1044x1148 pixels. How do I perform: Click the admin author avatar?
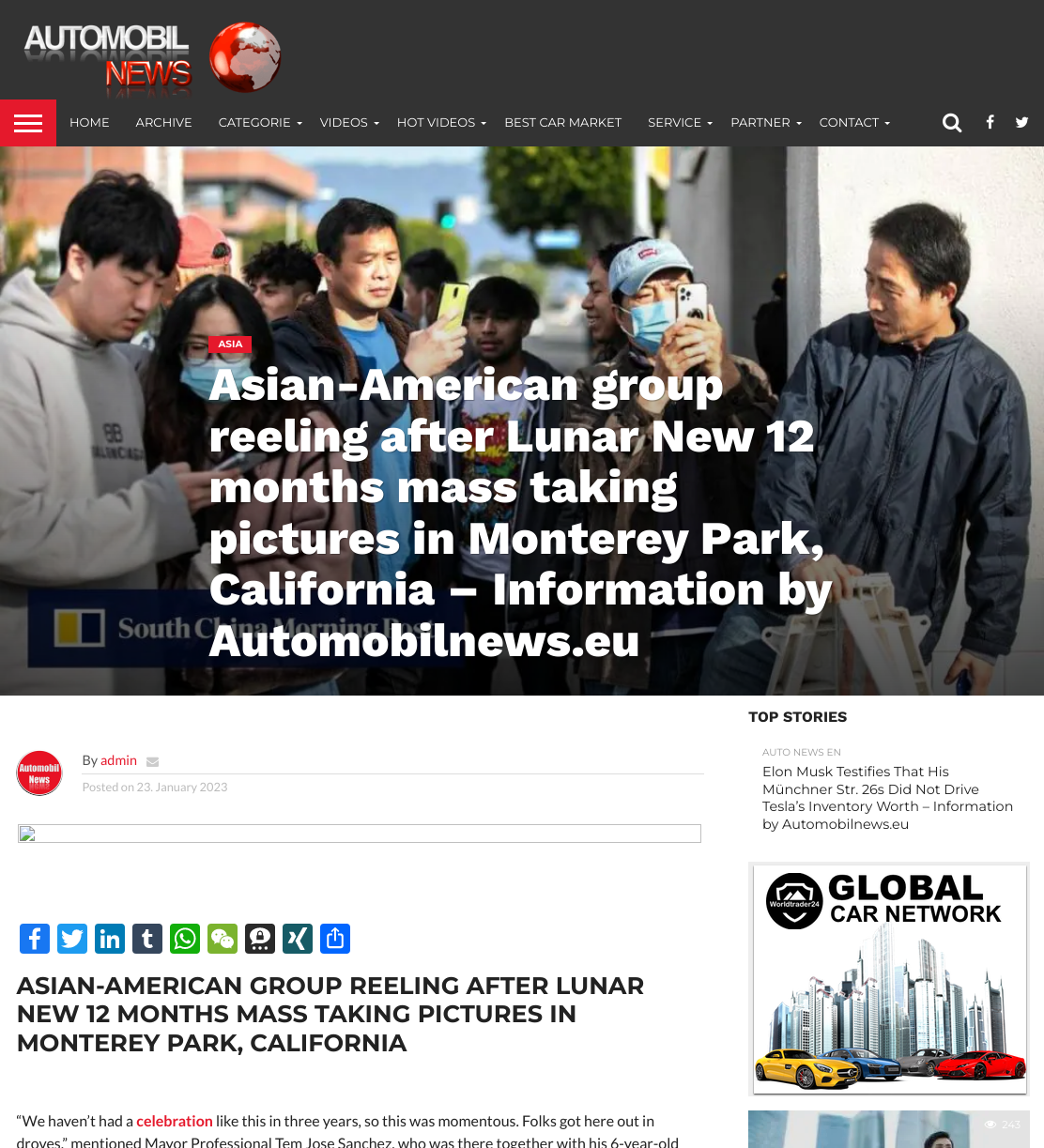pos(39,773)
